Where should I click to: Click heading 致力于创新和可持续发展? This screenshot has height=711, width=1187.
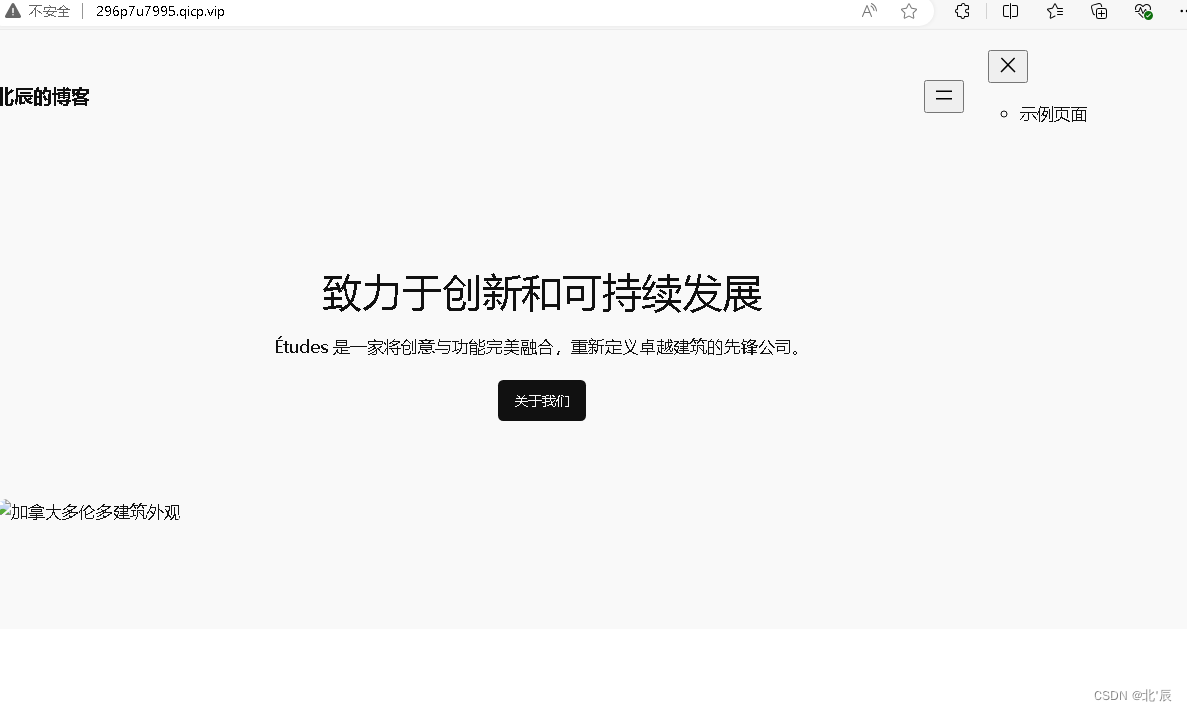pyautogui.click(x=542, y=293)
